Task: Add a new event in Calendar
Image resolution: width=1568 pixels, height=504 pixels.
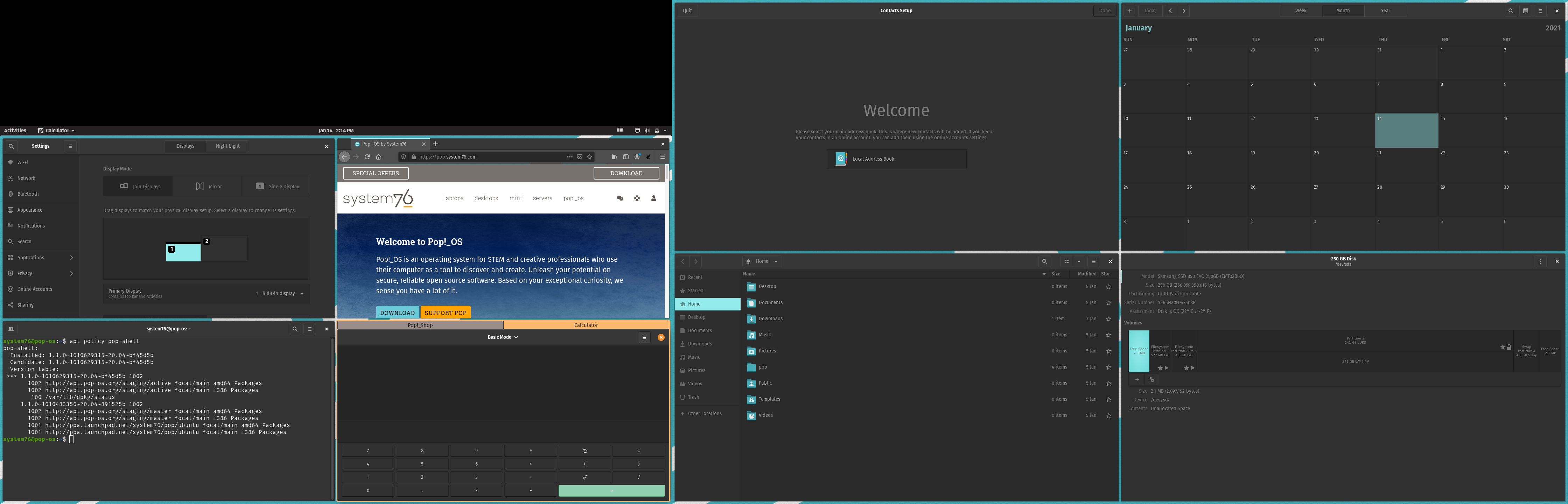Action: pos(1130,11)
